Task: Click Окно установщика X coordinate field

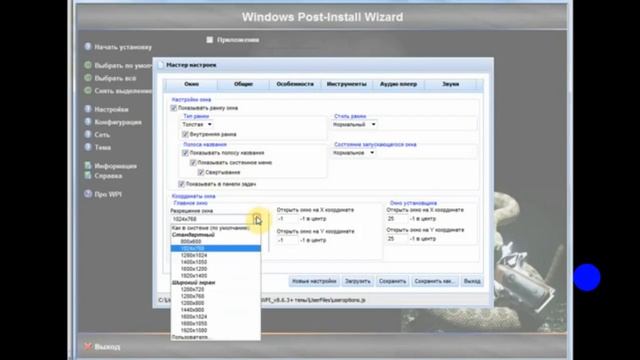Action: [397, 219]
